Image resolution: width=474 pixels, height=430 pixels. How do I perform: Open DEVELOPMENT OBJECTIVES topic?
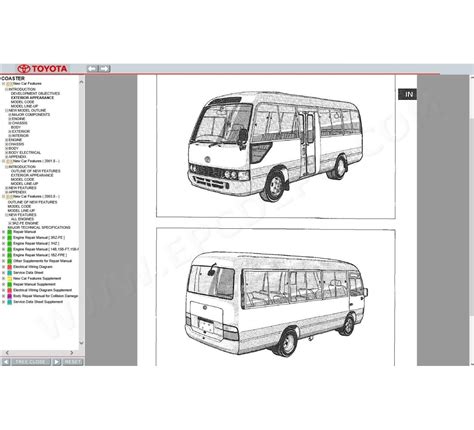[35, 94]
